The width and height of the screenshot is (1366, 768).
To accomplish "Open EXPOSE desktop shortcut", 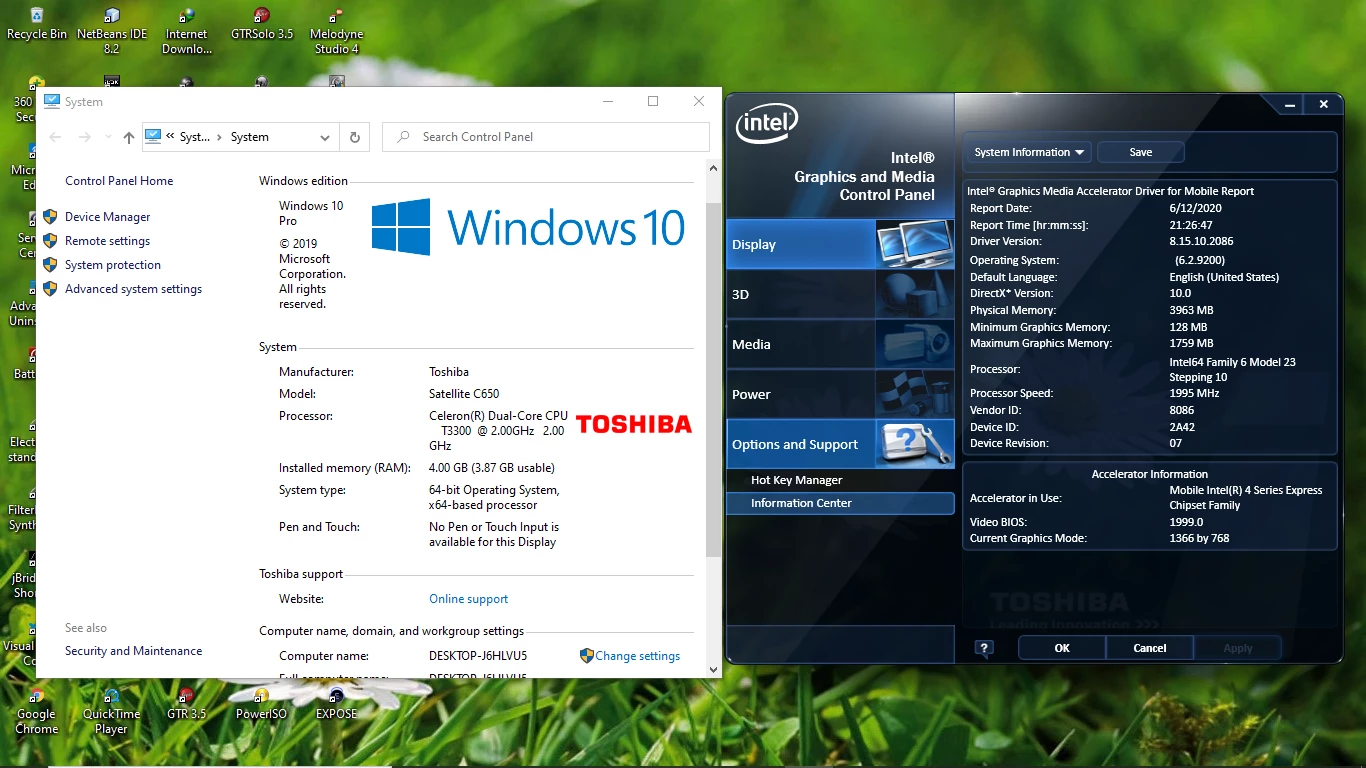I will coord(336,704).
